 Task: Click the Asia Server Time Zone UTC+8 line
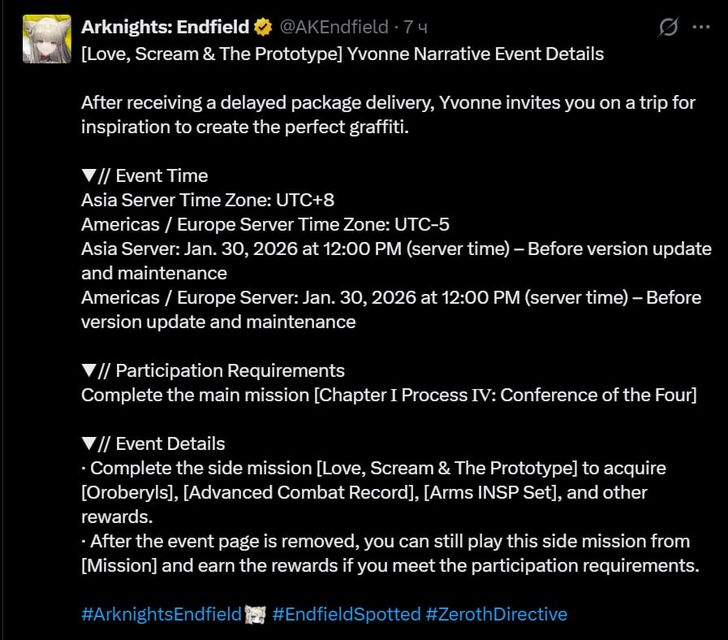(207, 200)
